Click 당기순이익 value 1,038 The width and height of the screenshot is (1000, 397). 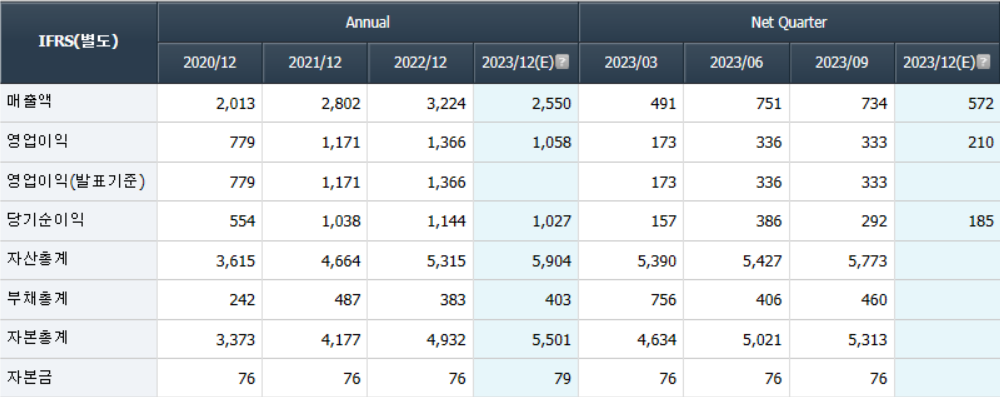click(341, 221)
